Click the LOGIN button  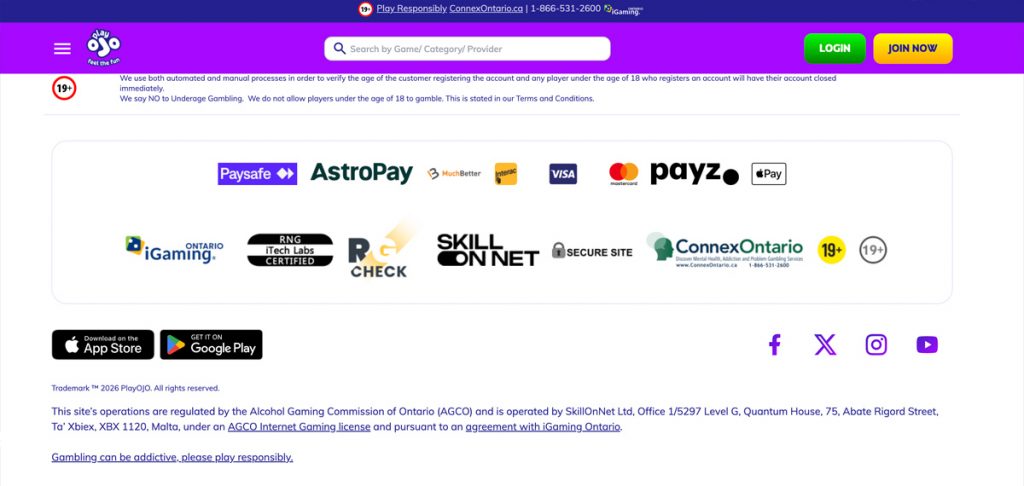point(835,48)
